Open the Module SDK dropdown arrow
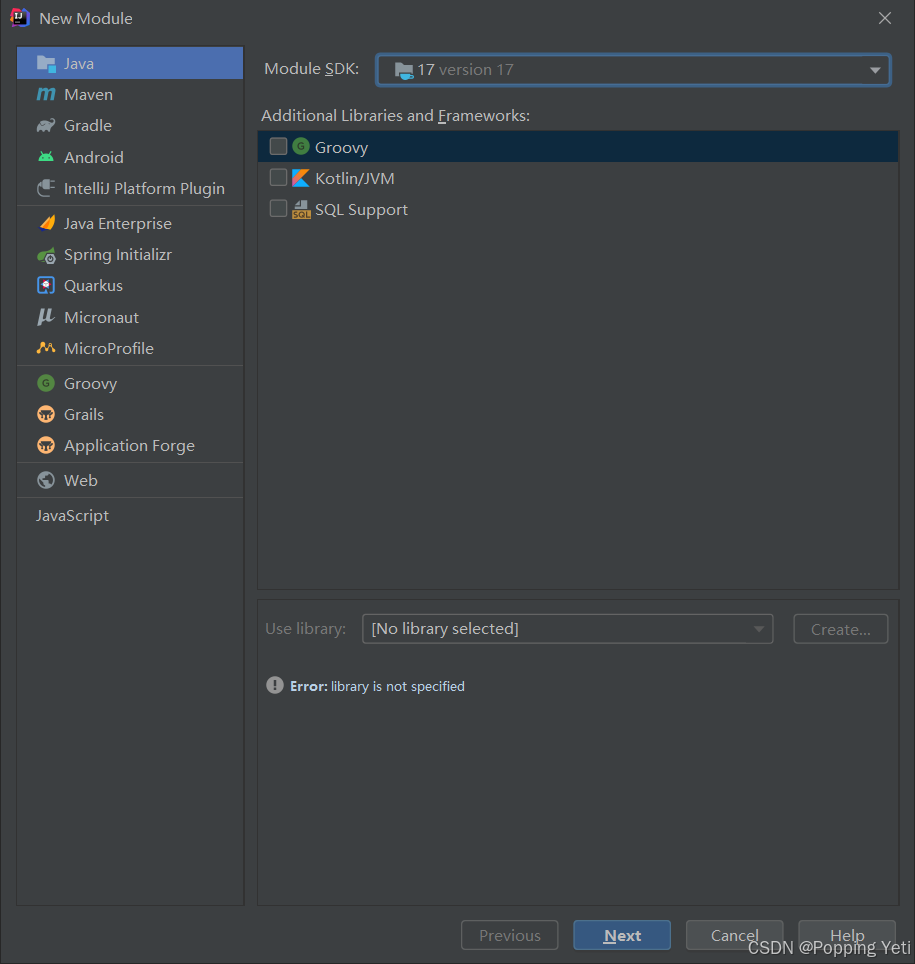Image resolution: width=915 pixels, height=964 pixels. tap(875, 70)
